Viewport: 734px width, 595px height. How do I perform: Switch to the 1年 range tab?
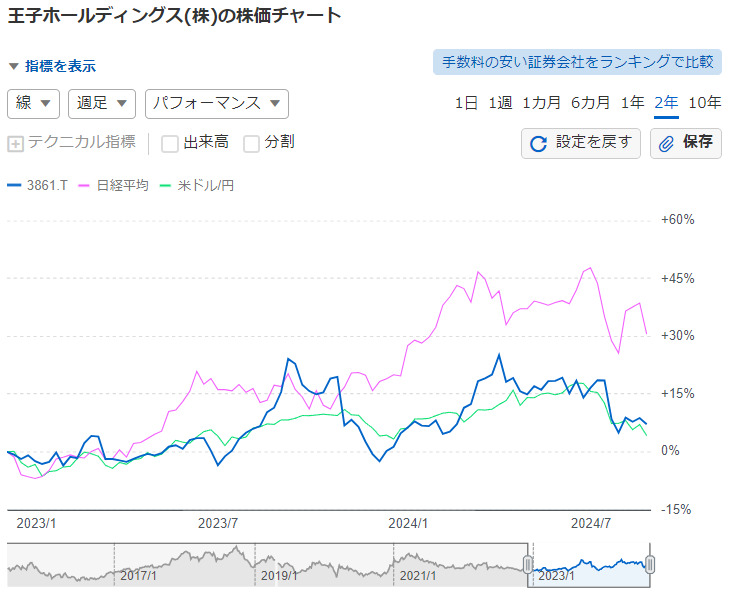coord(632,103)
